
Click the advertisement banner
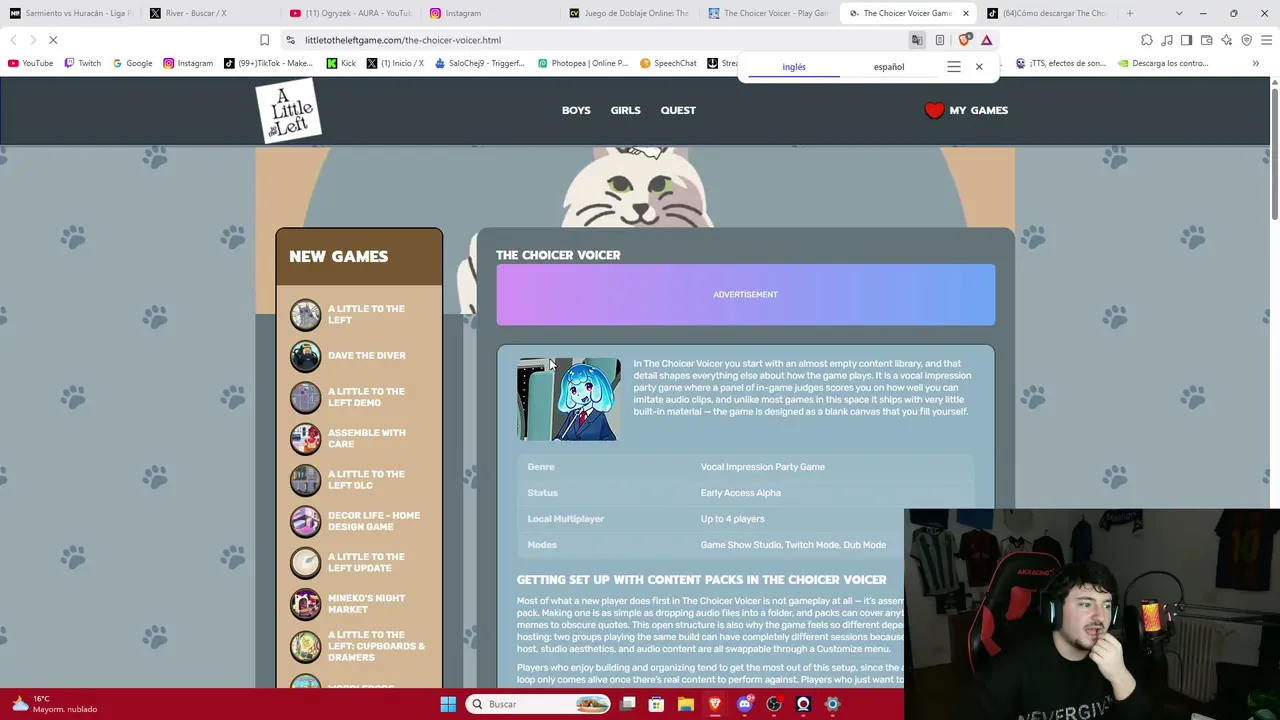coord(746,295)
